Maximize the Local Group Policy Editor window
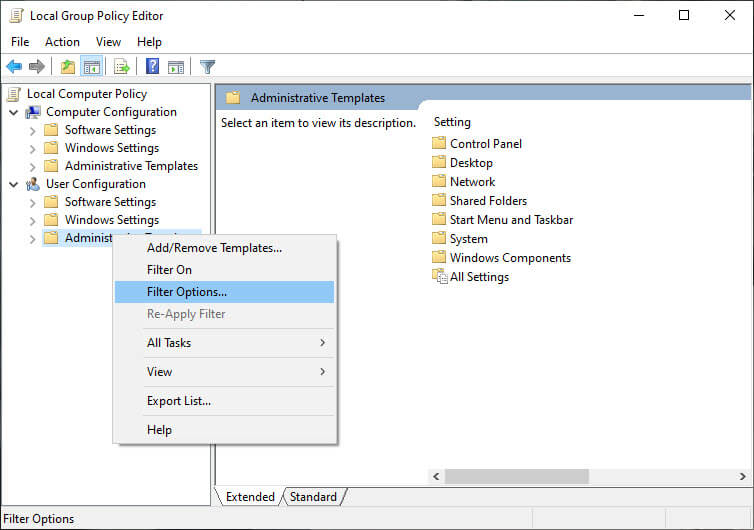 coord(684,15)
